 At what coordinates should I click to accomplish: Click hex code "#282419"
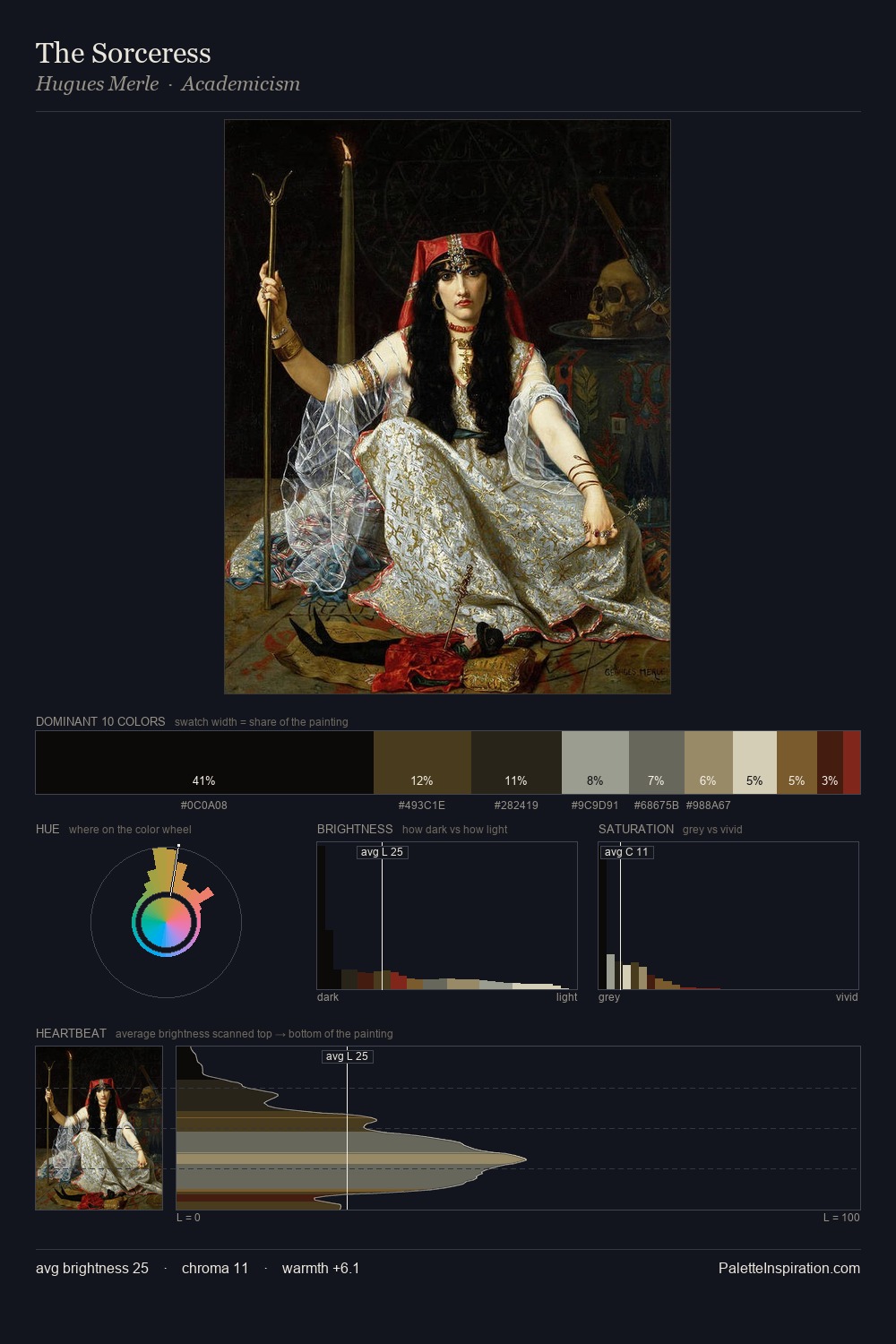pyautogui.click(x=516, y=805)
